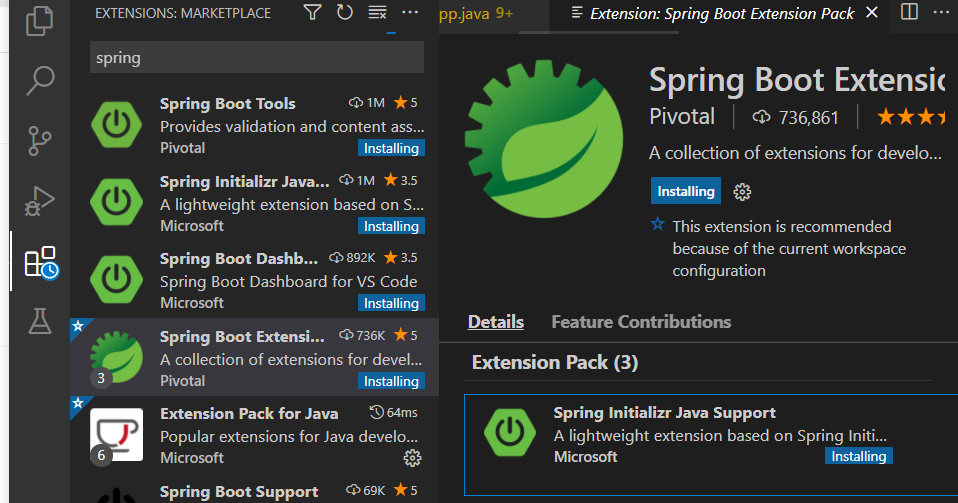
Task: Click the 736,861 install count
Action: click(x=796, y=117)
